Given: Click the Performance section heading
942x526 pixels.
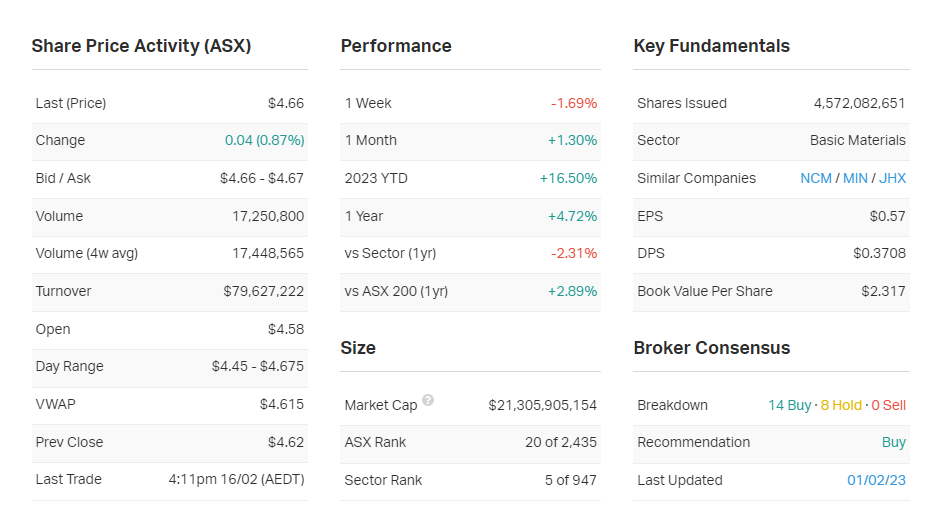Looking at the screenshot, I should coord(396,46).
